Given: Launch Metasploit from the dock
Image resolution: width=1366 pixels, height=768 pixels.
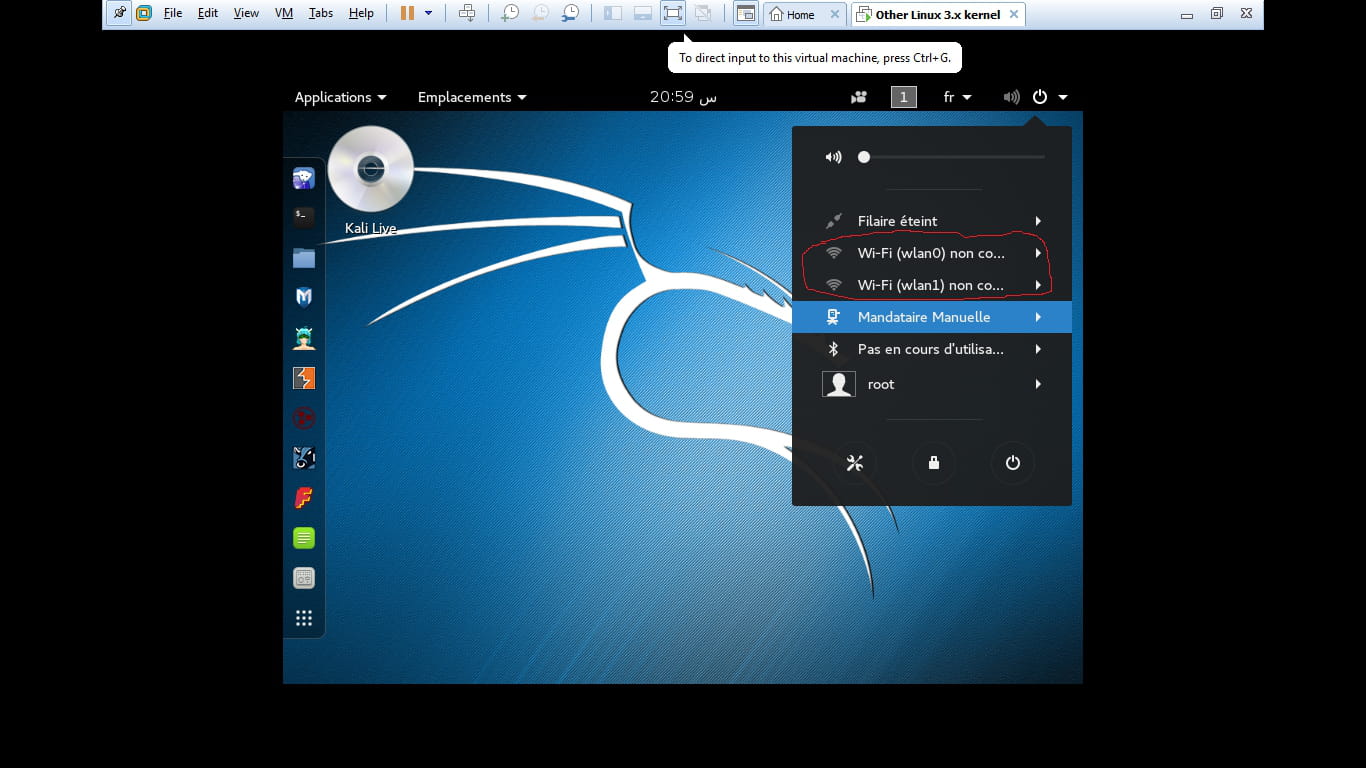Looking at the screenshot, I should pyautogui.click(x=304, y=297).
